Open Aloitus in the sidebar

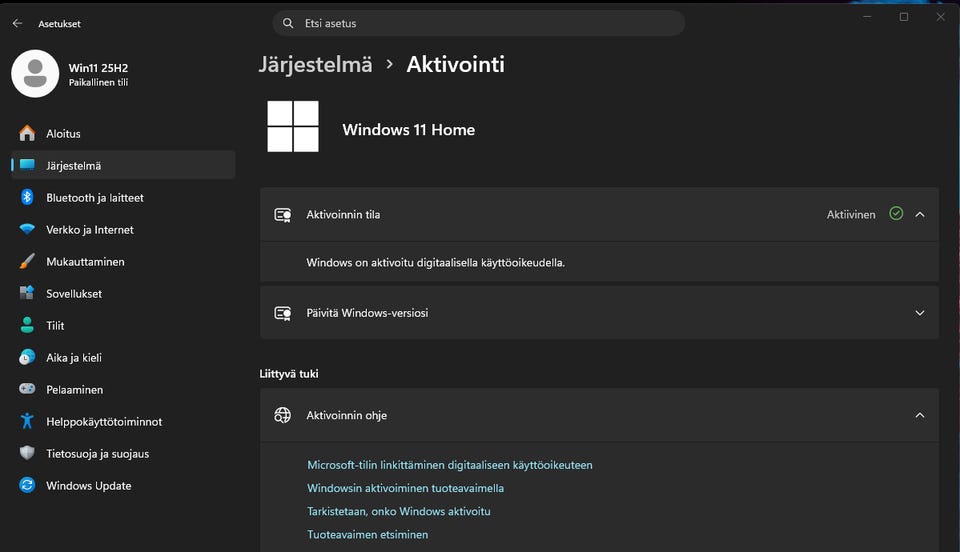click(123, 133)
